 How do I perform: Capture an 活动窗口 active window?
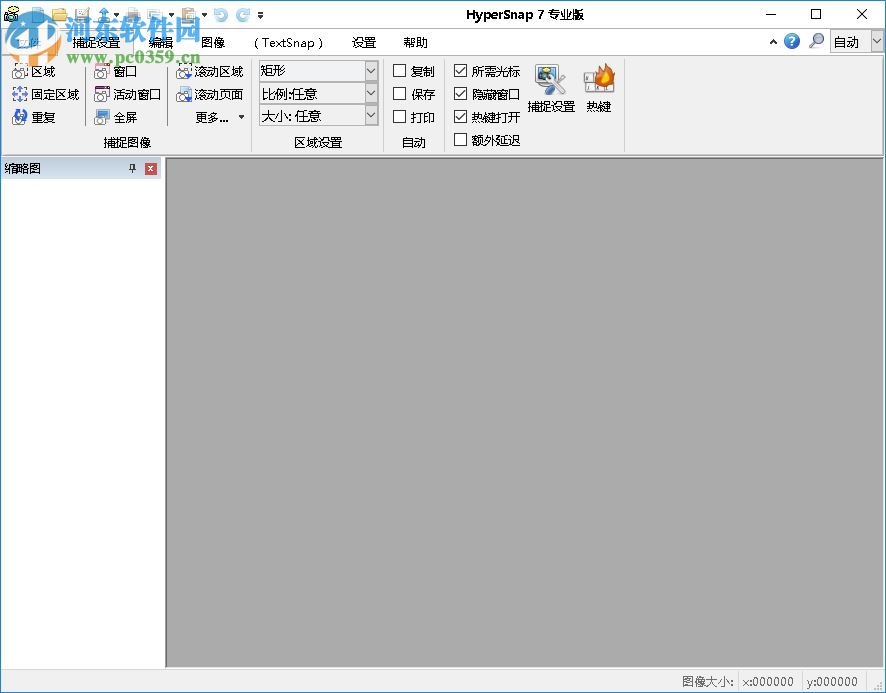click(127, 94)
